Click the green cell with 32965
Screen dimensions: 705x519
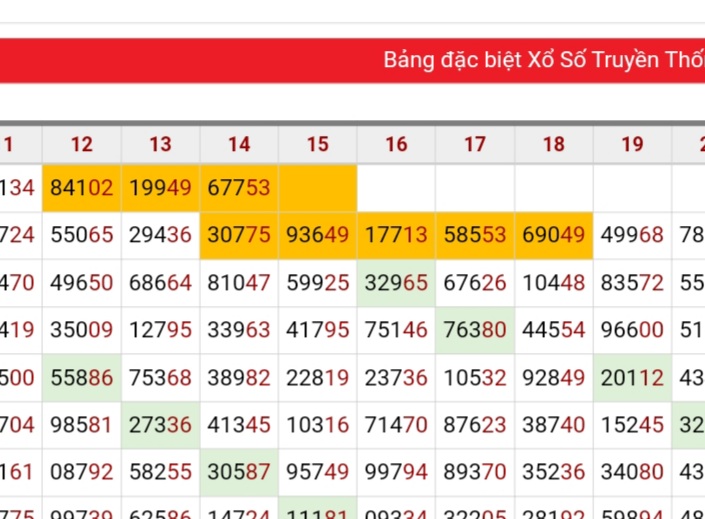point(396,283)
